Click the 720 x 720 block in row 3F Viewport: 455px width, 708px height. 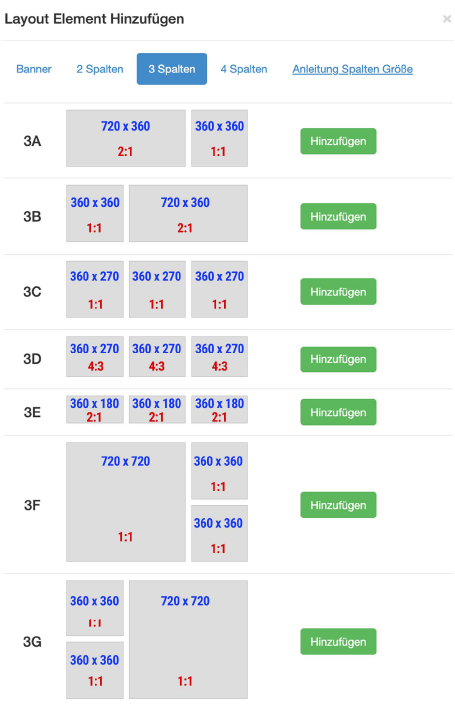coord(126,502)
